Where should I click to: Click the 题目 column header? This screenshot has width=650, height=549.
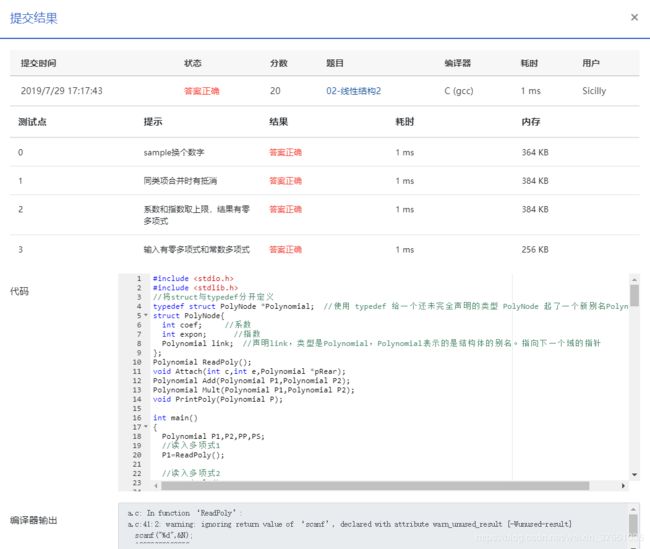click(335, 63)
